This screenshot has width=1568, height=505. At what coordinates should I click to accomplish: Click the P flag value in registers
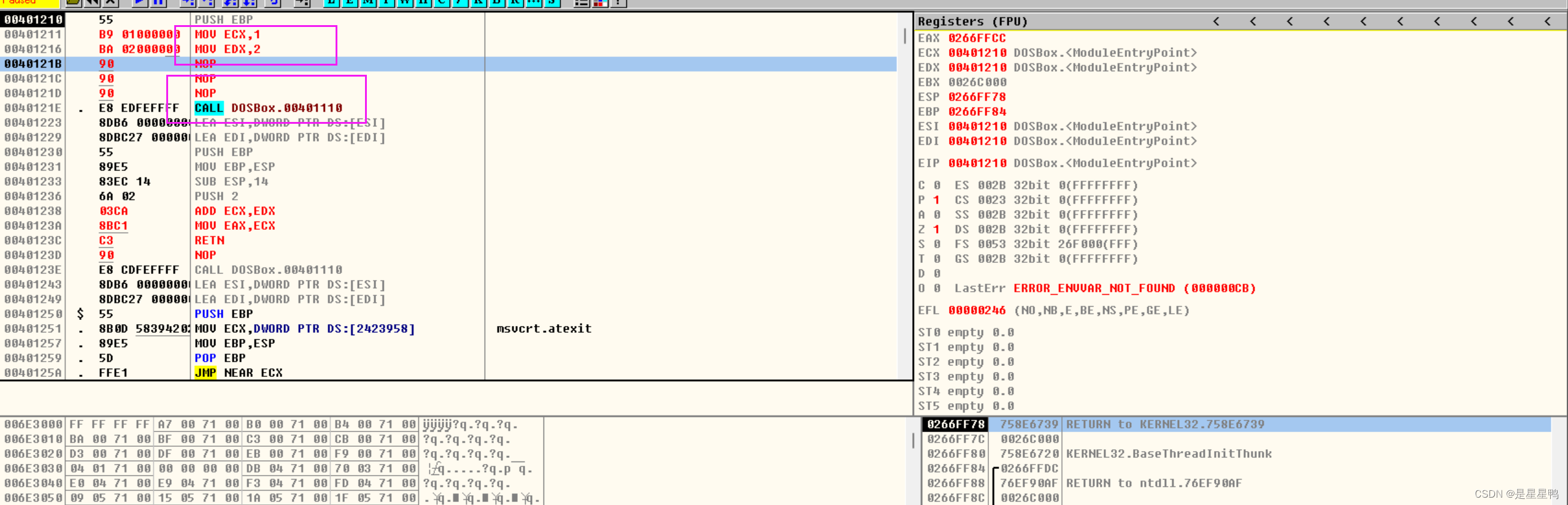pos(937,200)
